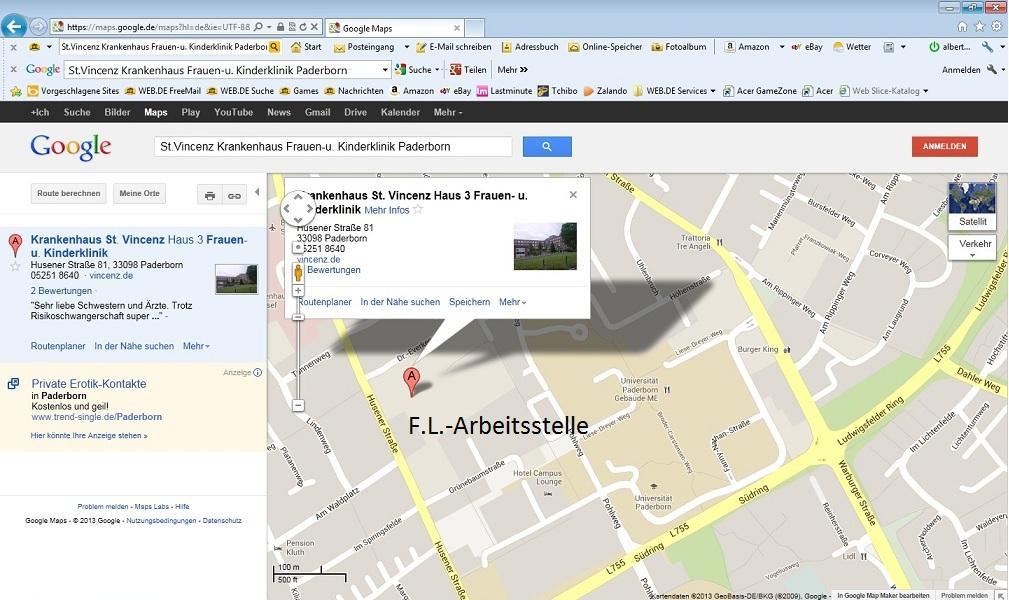
Task: Close the map info window
Action: (573, 194)
